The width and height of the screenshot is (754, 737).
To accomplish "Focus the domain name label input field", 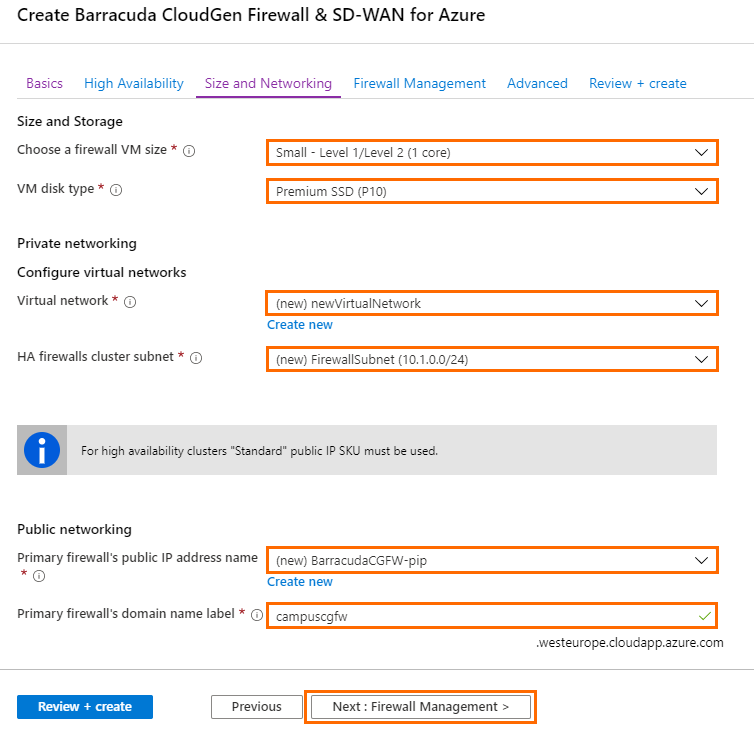I will point(492,616).
